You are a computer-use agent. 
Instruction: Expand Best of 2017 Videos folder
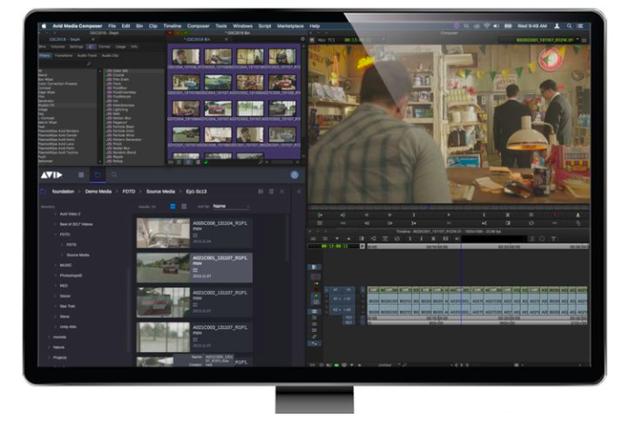[x=56, y=224]
